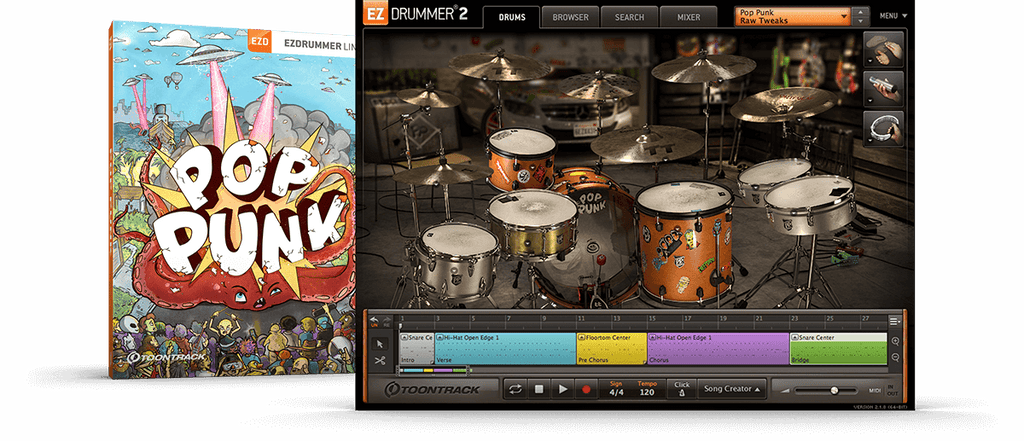Stop playback with the stop button
This screenshot has width=1024, height=441.
(x=539, y=389)
